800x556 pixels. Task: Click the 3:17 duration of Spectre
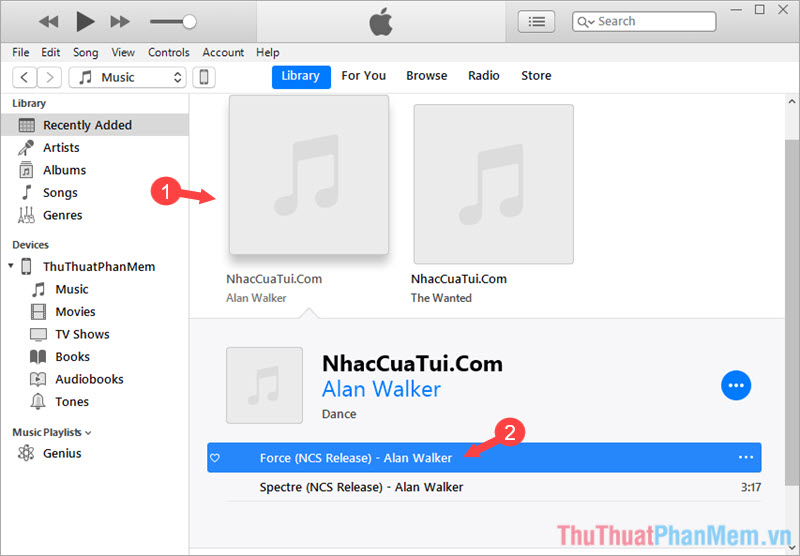click(x=751, y=488)
